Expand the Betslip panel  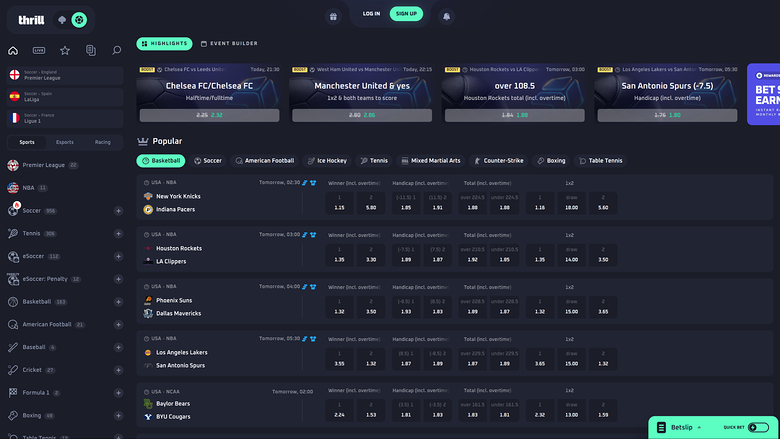[682, 428]
